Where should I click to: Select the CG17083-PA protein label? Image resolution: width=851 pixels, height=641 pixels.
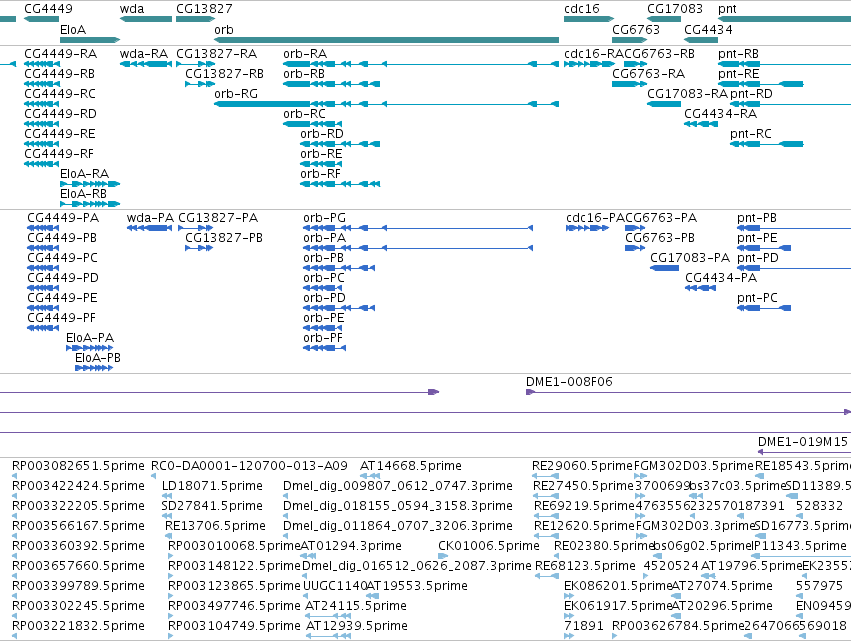(690, 258)
